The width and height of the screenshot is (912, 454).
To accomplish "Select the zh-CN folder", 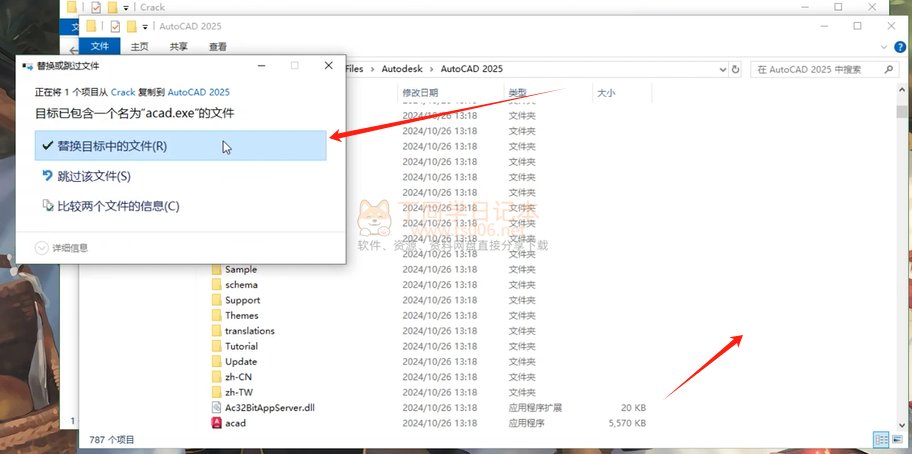I will point(238,377).
